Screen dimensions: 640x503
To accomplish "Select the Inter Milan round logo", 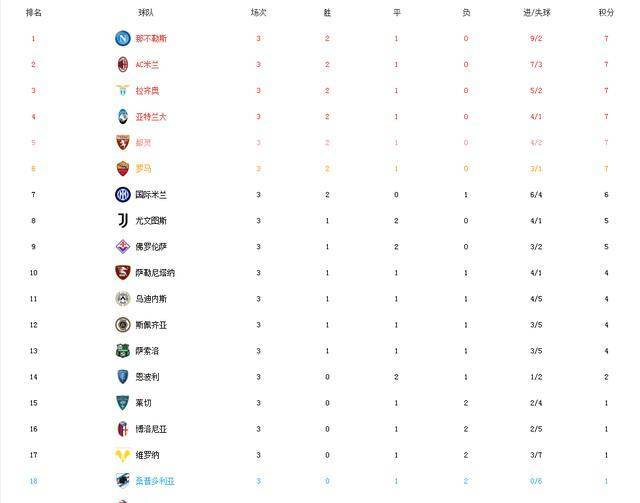I will [x=122, y=195].
